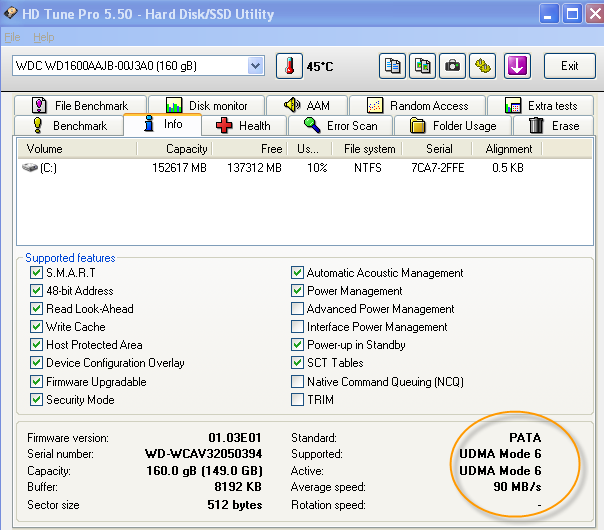Open options with wrench icon

482,66
